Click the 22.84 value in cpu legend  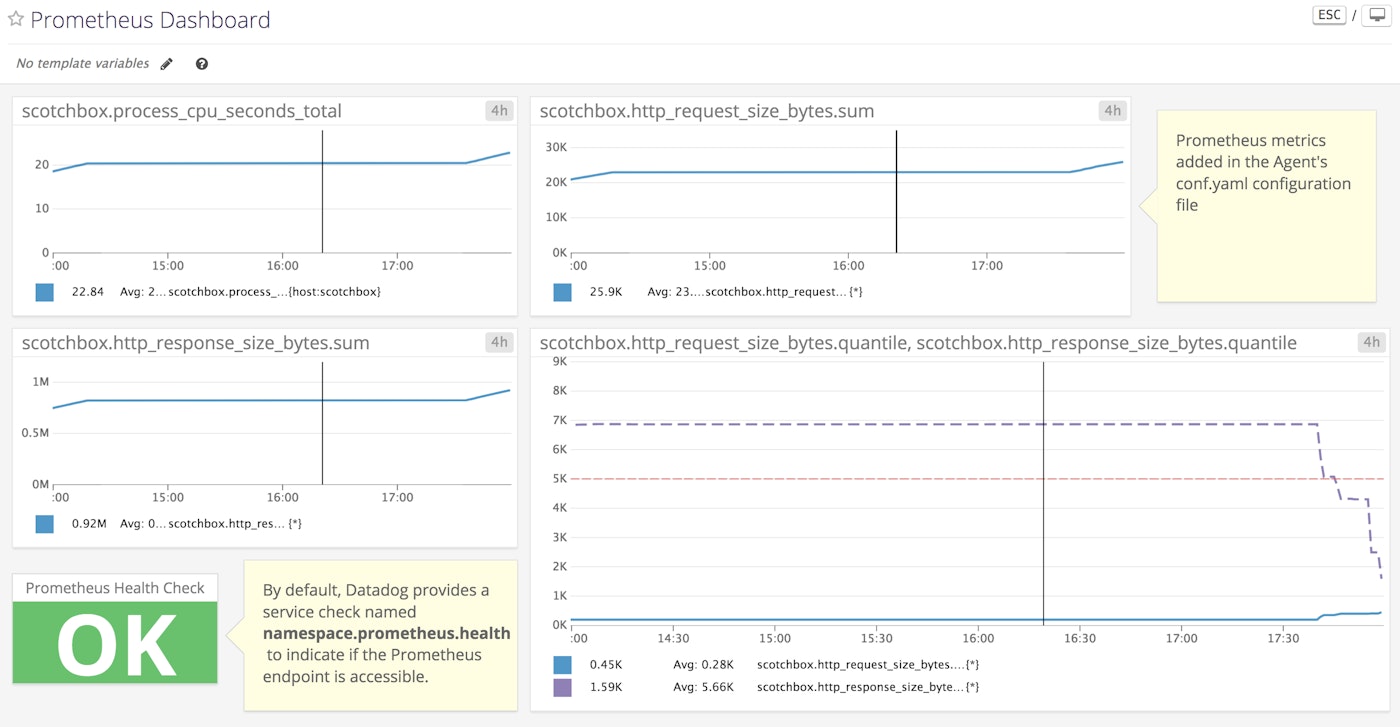[x=88, y=292]
